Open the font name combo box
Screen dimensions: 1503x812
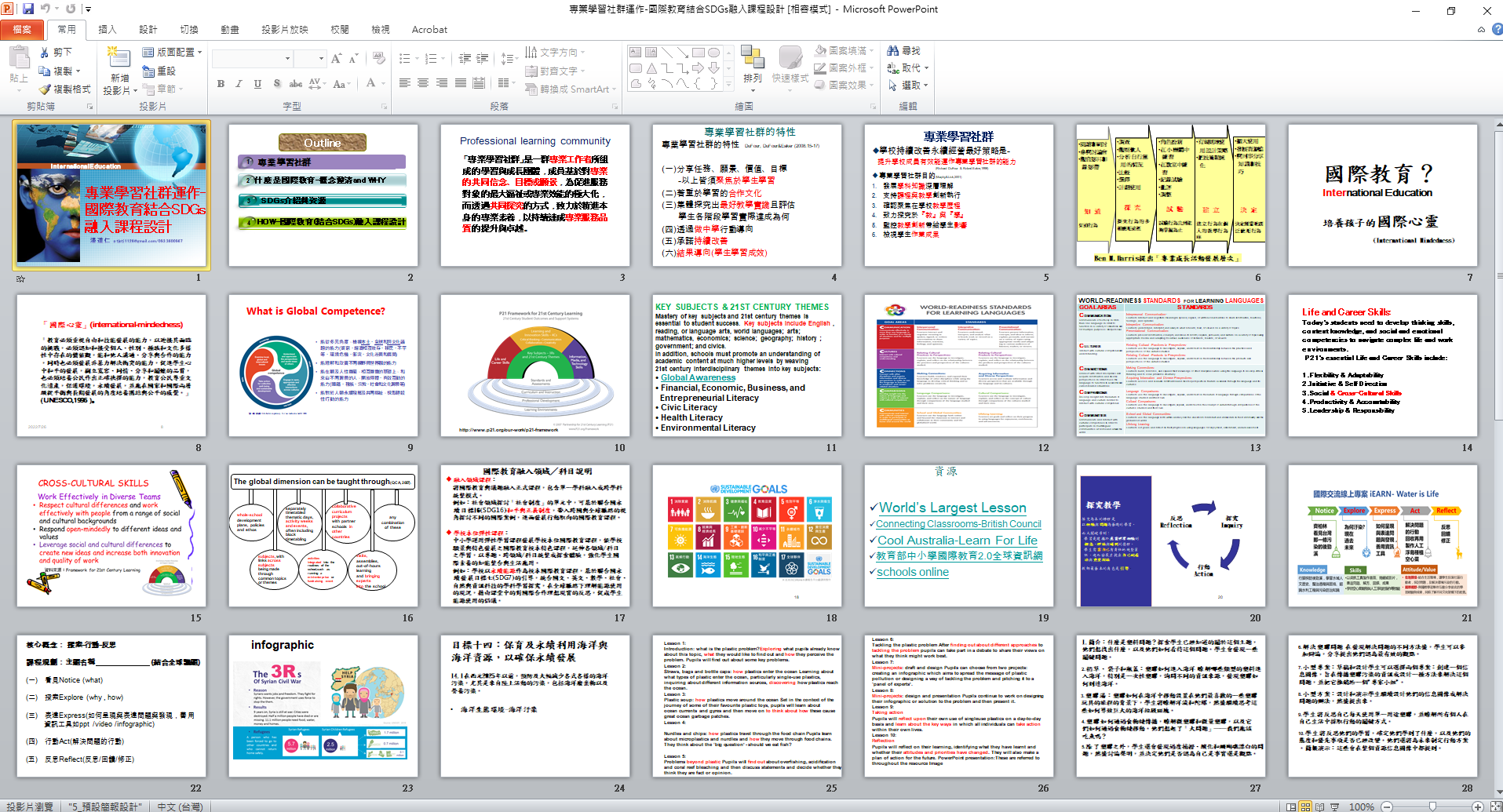[x=253, y=59]
